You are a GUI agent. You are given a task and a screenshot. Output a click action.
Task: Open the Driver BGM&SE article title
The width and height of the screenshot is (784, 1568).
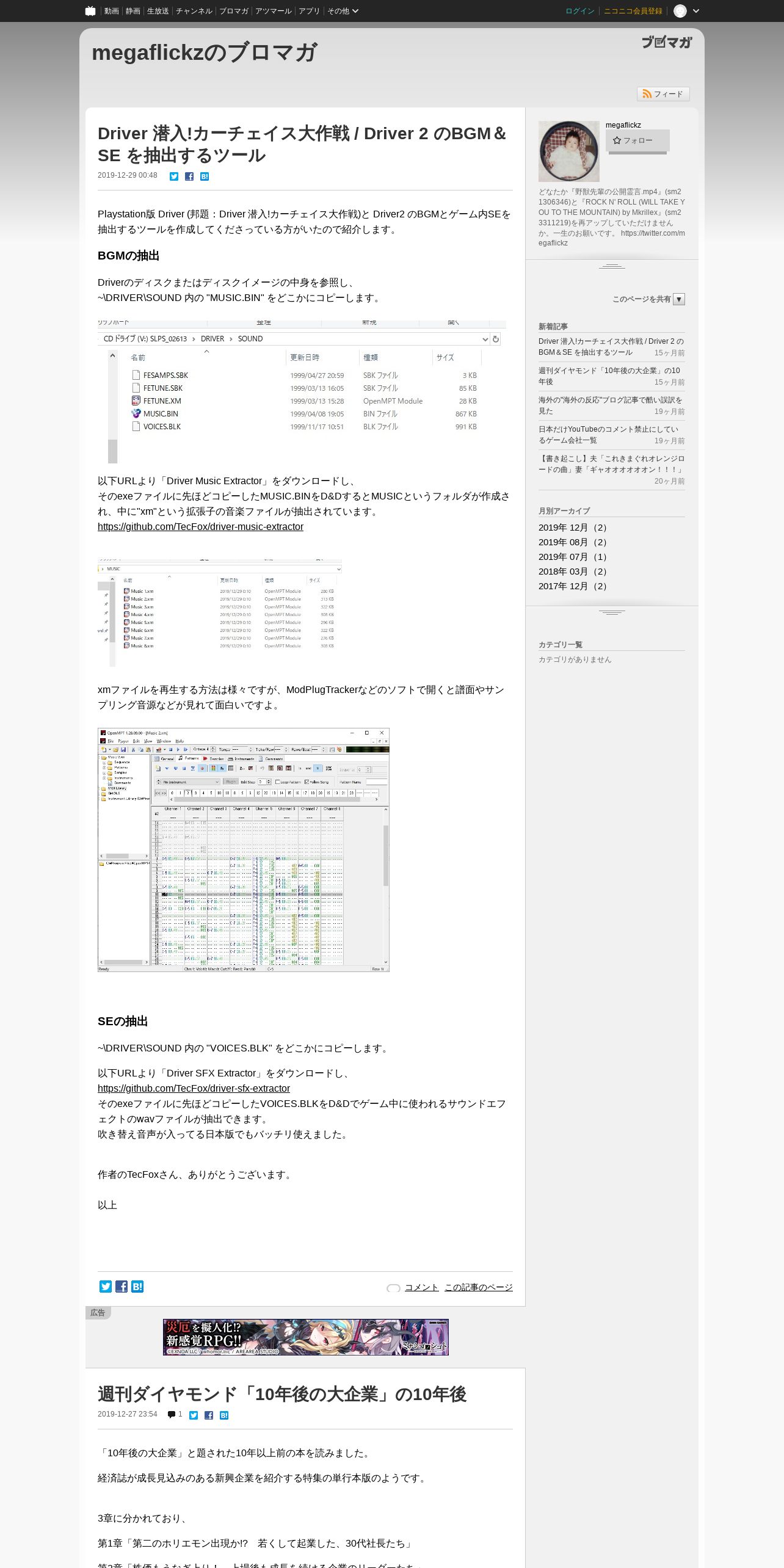302,144
